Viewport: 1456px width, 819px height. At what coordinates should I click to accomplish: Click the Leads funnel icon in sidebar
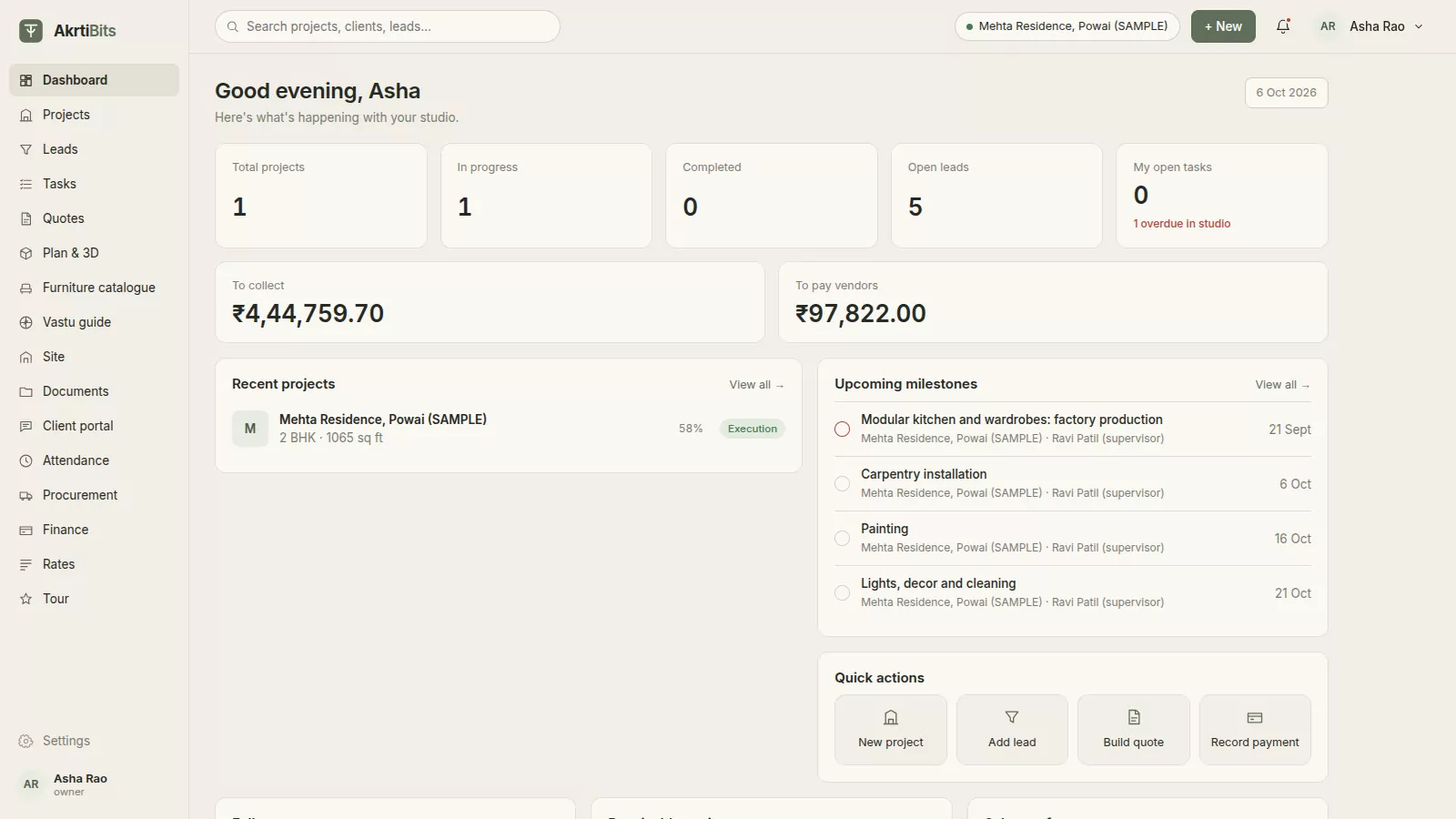pyautogui.click(x=26, y=149)
